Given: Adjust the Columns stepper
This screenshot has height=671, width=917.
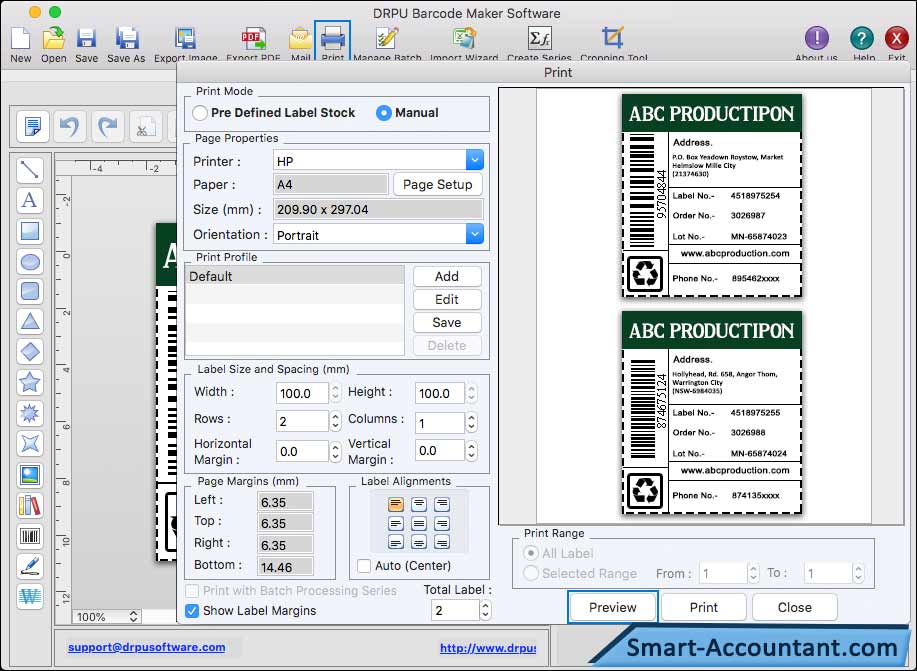Looking at the screenshot, I should 471,422.
